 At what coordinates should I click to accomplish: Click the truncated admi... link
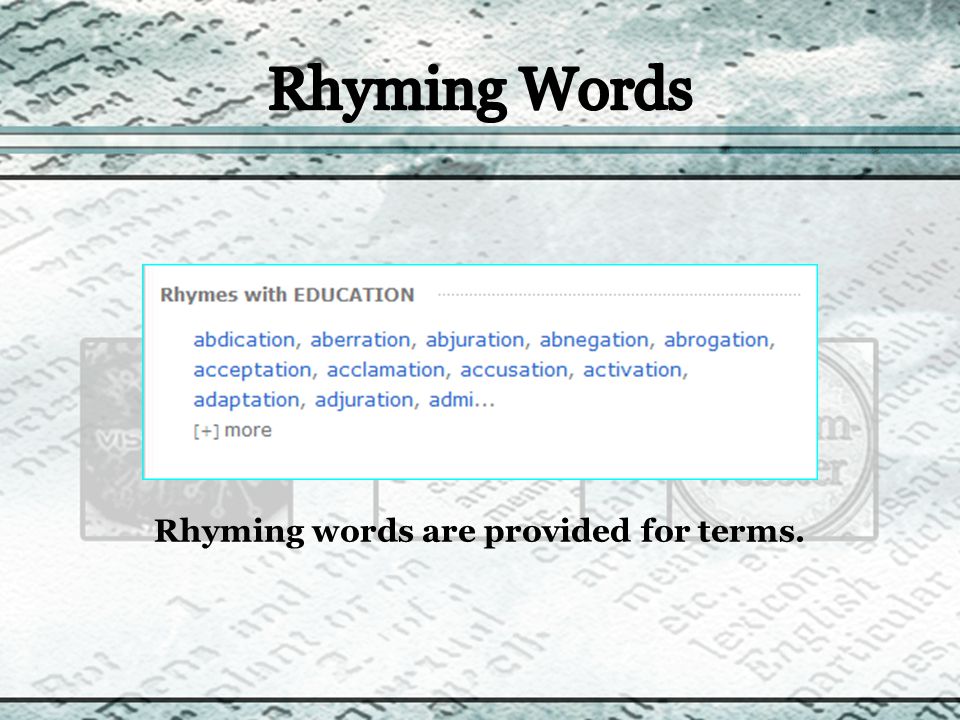click(461, 400)
